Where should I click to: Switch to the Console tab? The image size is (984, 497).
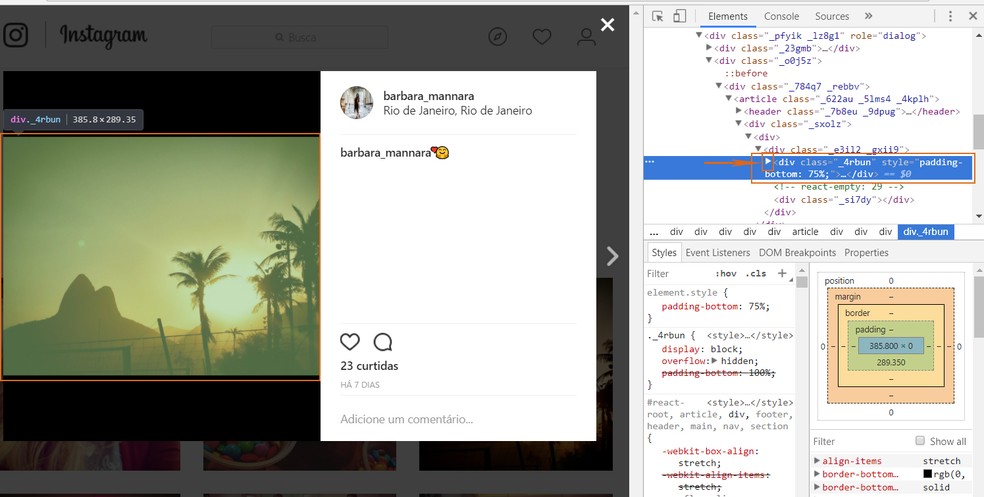pos(781,16)
